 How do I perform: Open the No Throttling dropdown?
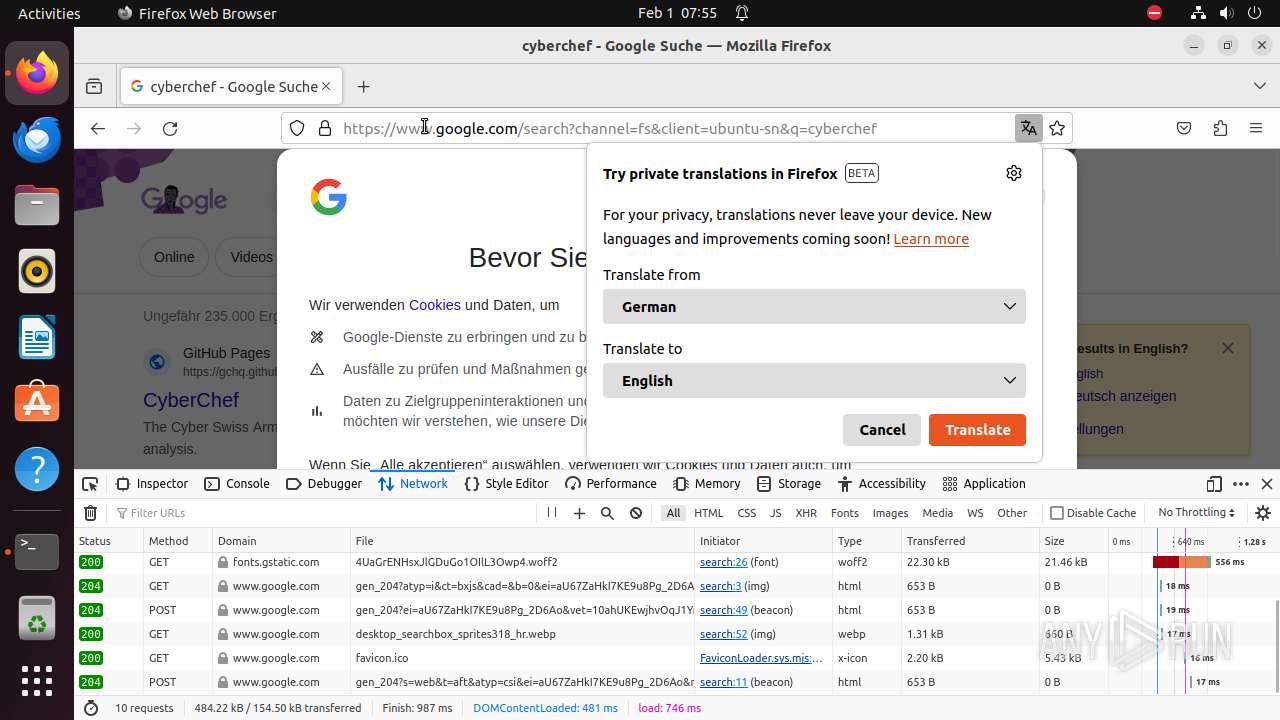coord(1196,513)
